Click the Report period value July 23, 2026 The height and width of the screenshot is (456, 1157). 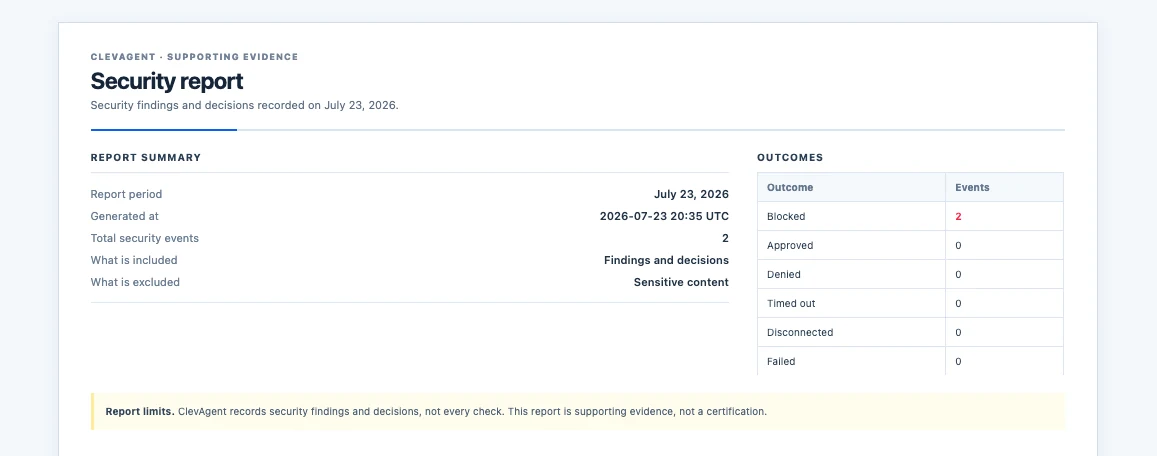click(x=691, y=194)
